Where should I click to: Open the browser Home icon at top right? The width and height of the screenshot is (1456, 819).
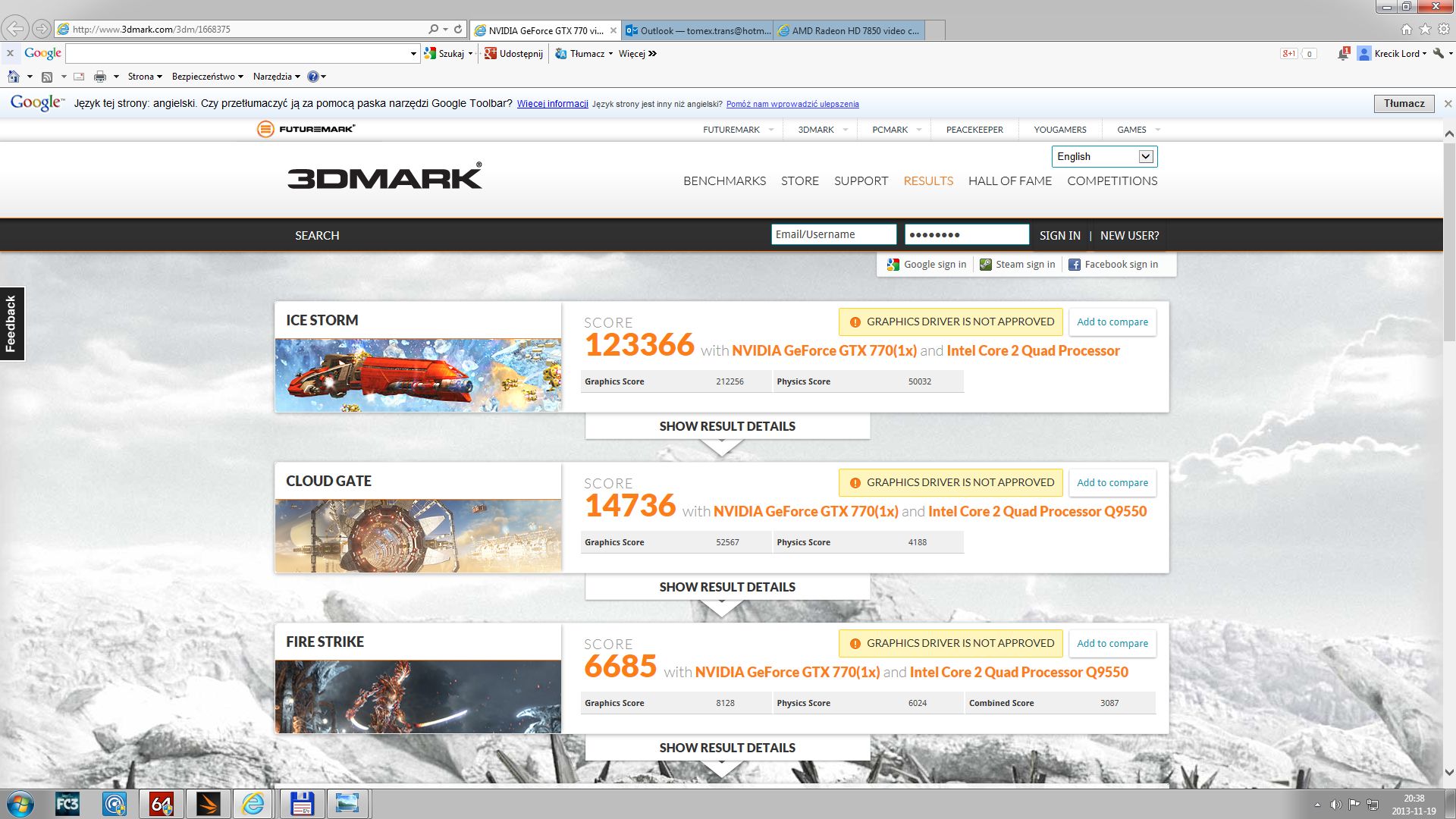[x=1407, y=30]
